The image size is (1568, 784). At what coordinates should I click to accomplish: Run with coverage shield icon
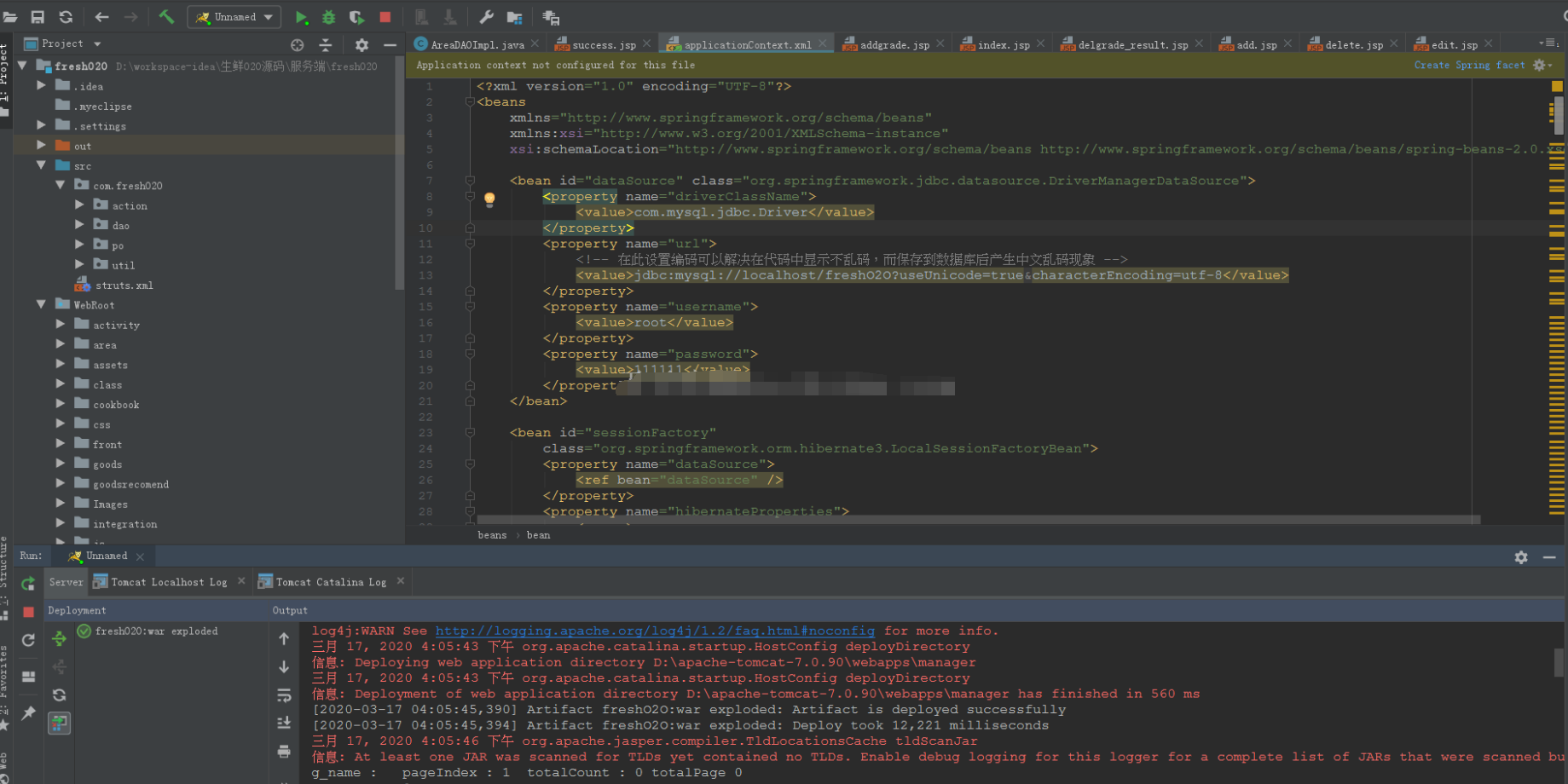356,17
